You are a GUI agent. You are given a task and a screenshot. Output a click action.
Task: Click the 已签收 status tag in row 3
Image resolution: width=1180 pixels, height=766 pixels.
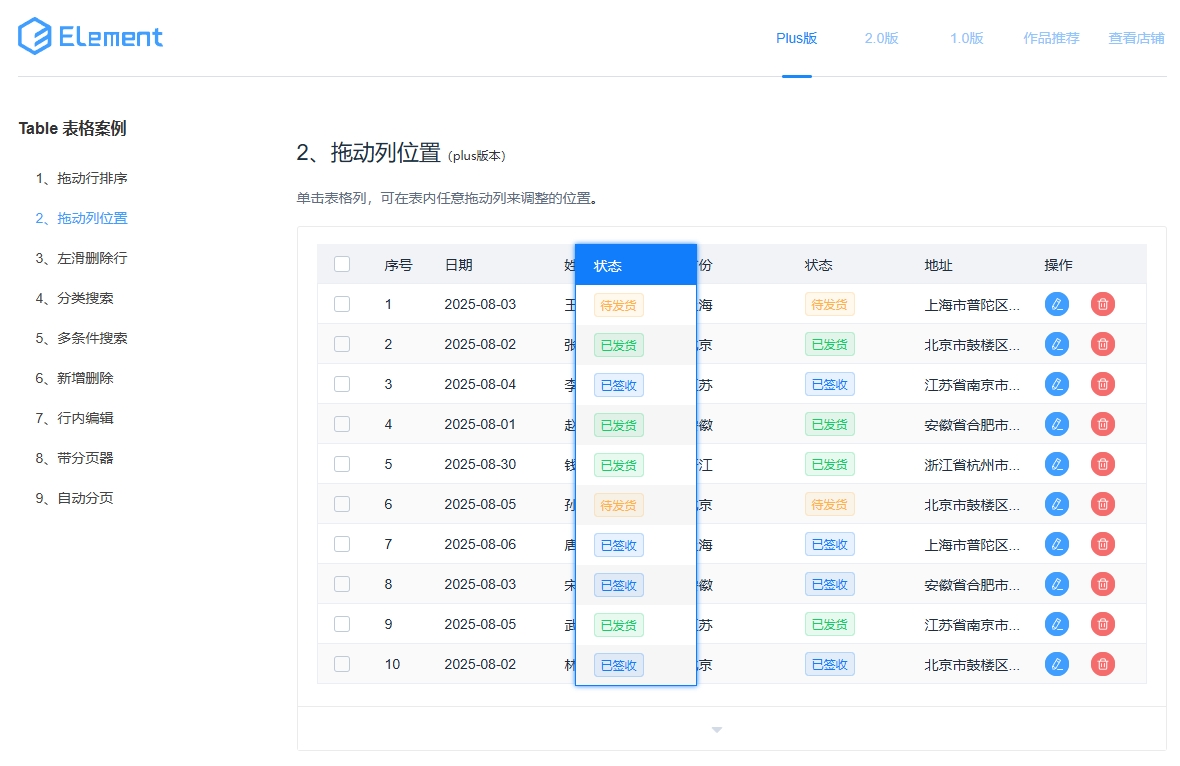click(829, 384)
